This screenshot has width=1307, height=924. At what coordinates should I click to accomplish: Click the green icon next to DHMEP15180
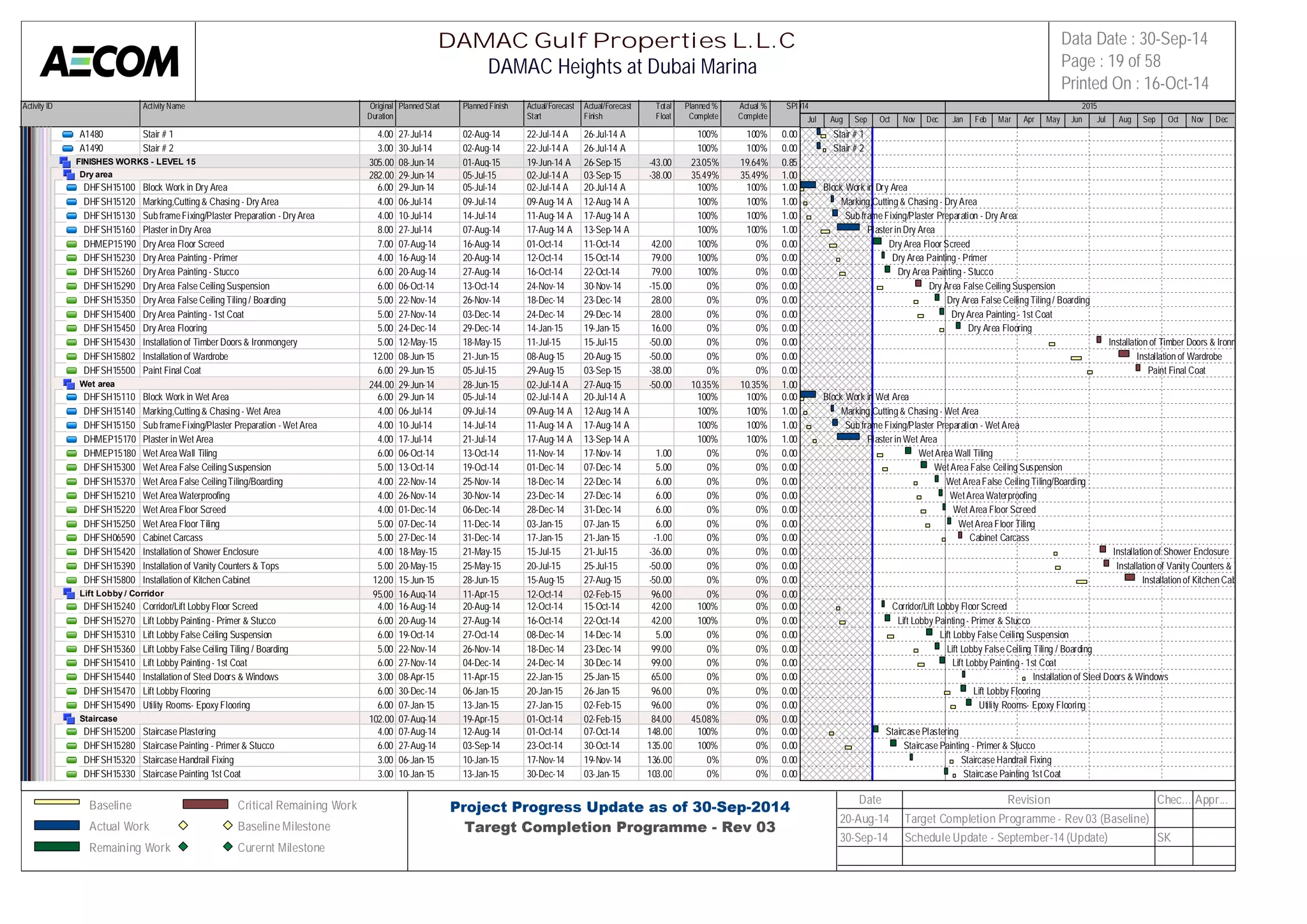pos(71,453)
